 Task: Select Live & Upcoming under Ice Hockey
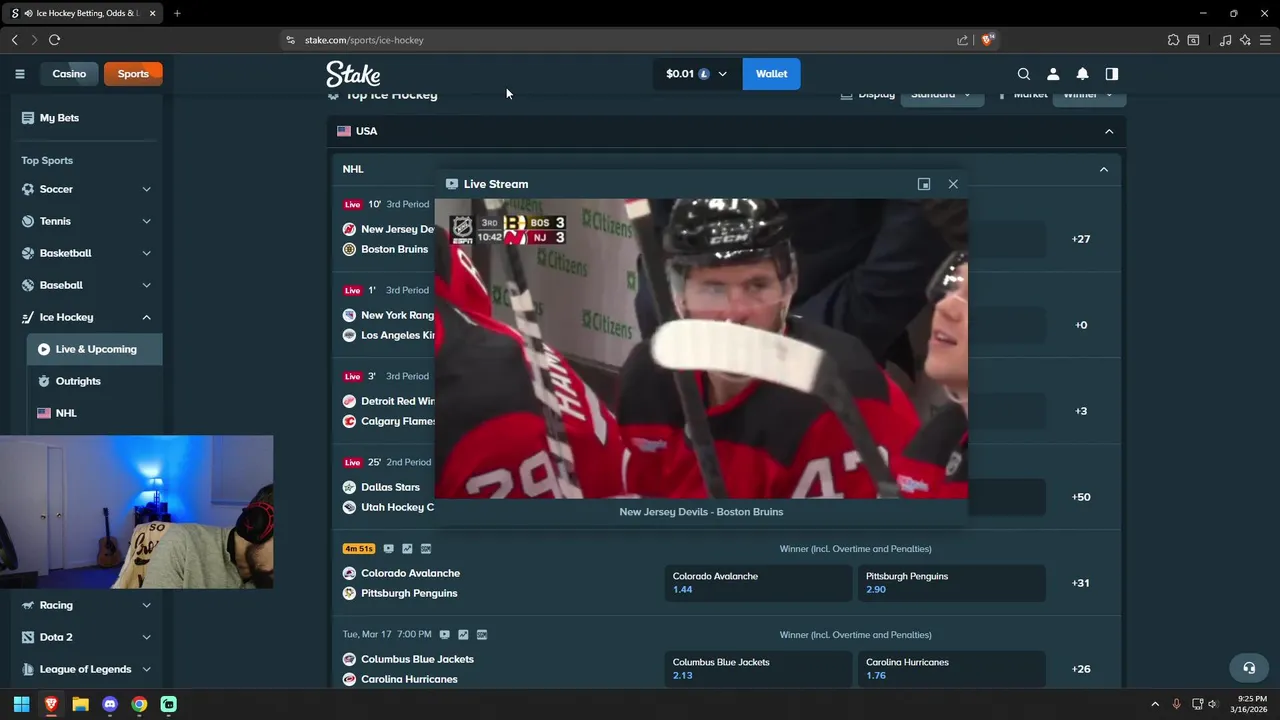pos(95,349)
